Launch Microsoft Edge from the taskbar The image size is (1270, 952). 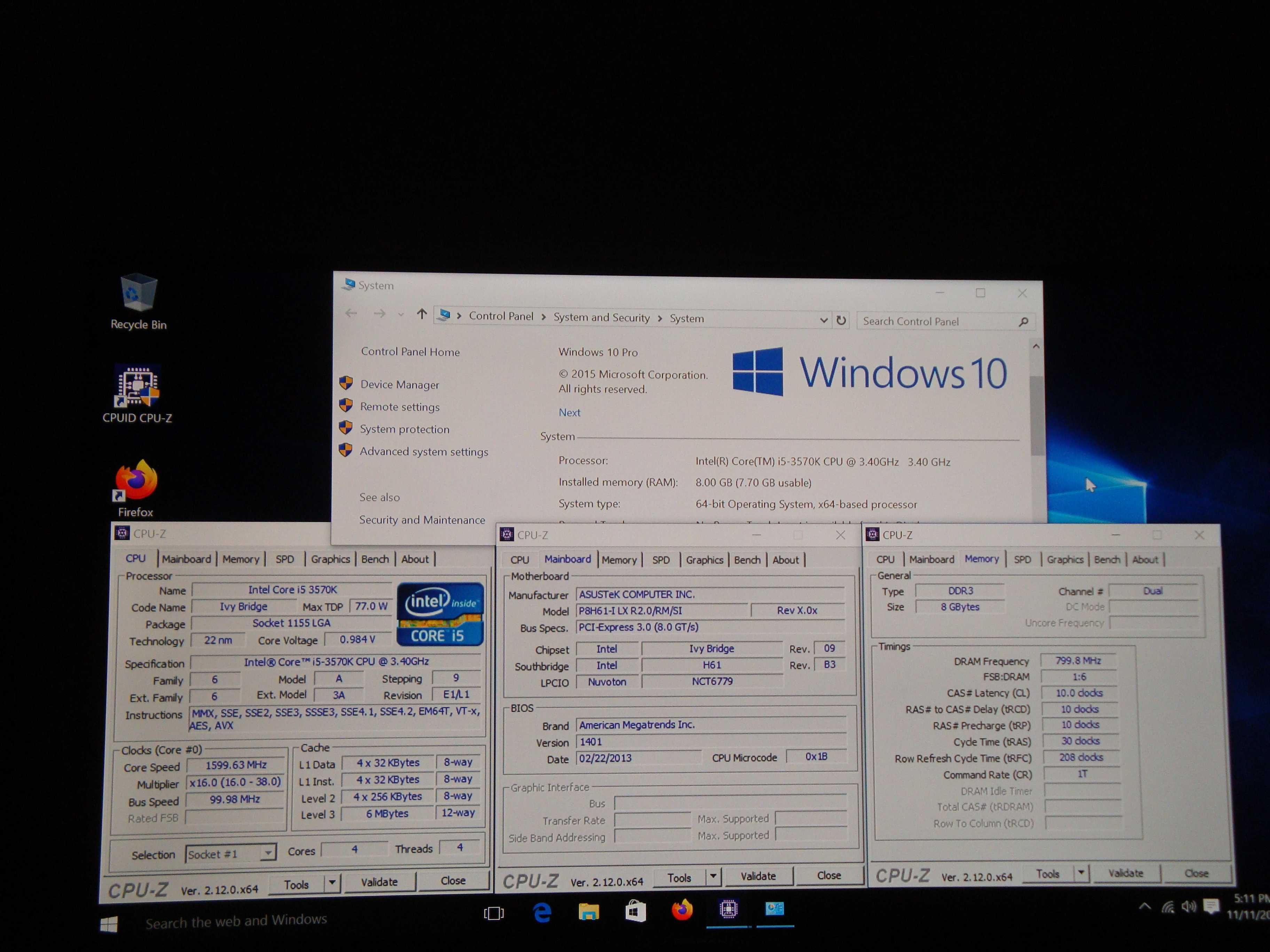coord(542,912)
